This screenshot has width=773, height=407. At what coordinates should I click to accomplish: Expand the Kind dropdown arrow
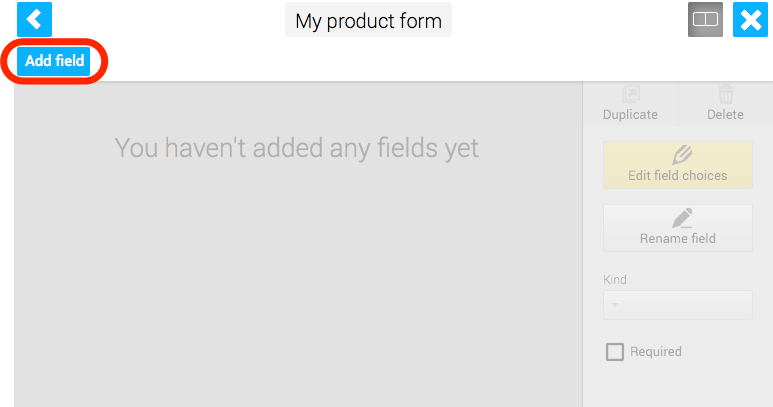[615, 305]
